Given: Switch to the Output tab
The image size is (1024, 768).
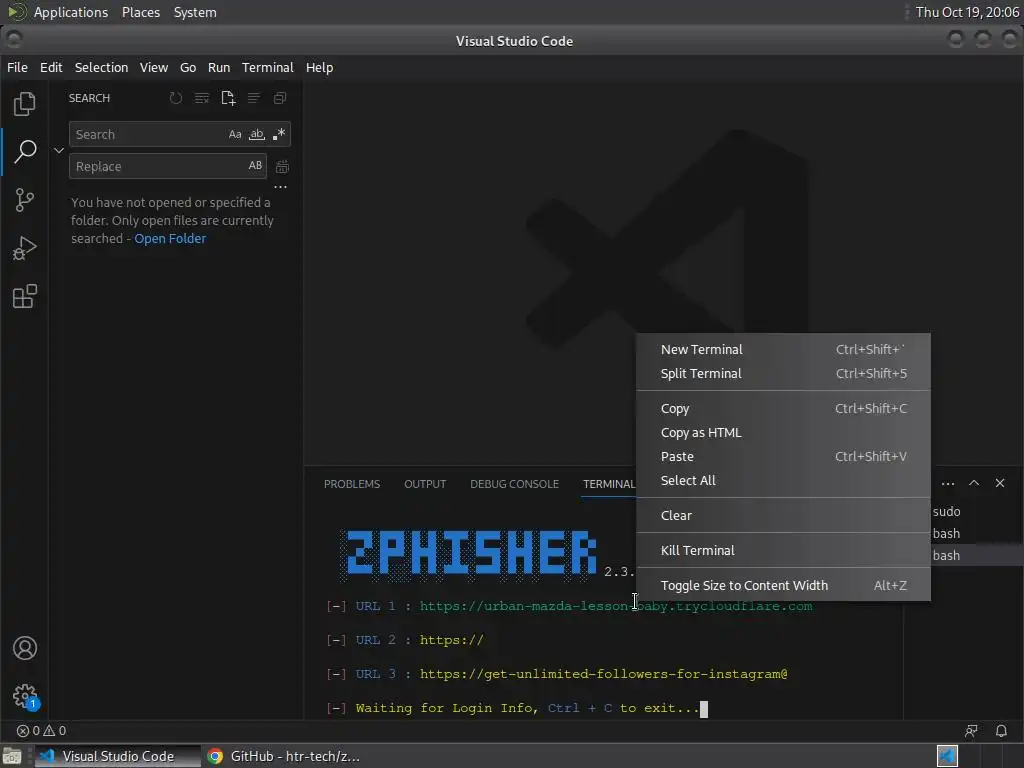Looking at the screenshot, I should click(425, 484).
